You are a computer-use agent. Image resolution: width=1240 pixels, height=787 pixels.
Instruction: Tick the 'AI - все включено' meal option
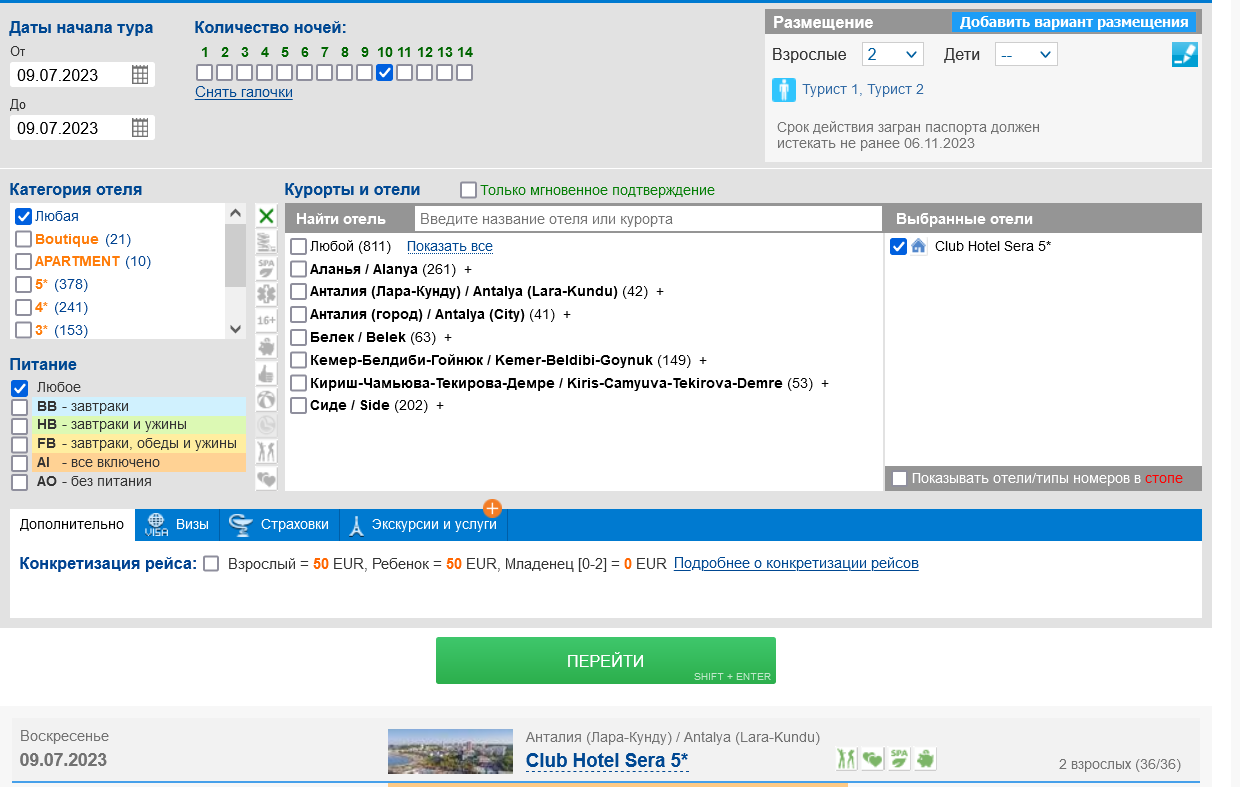click(20, 463)
